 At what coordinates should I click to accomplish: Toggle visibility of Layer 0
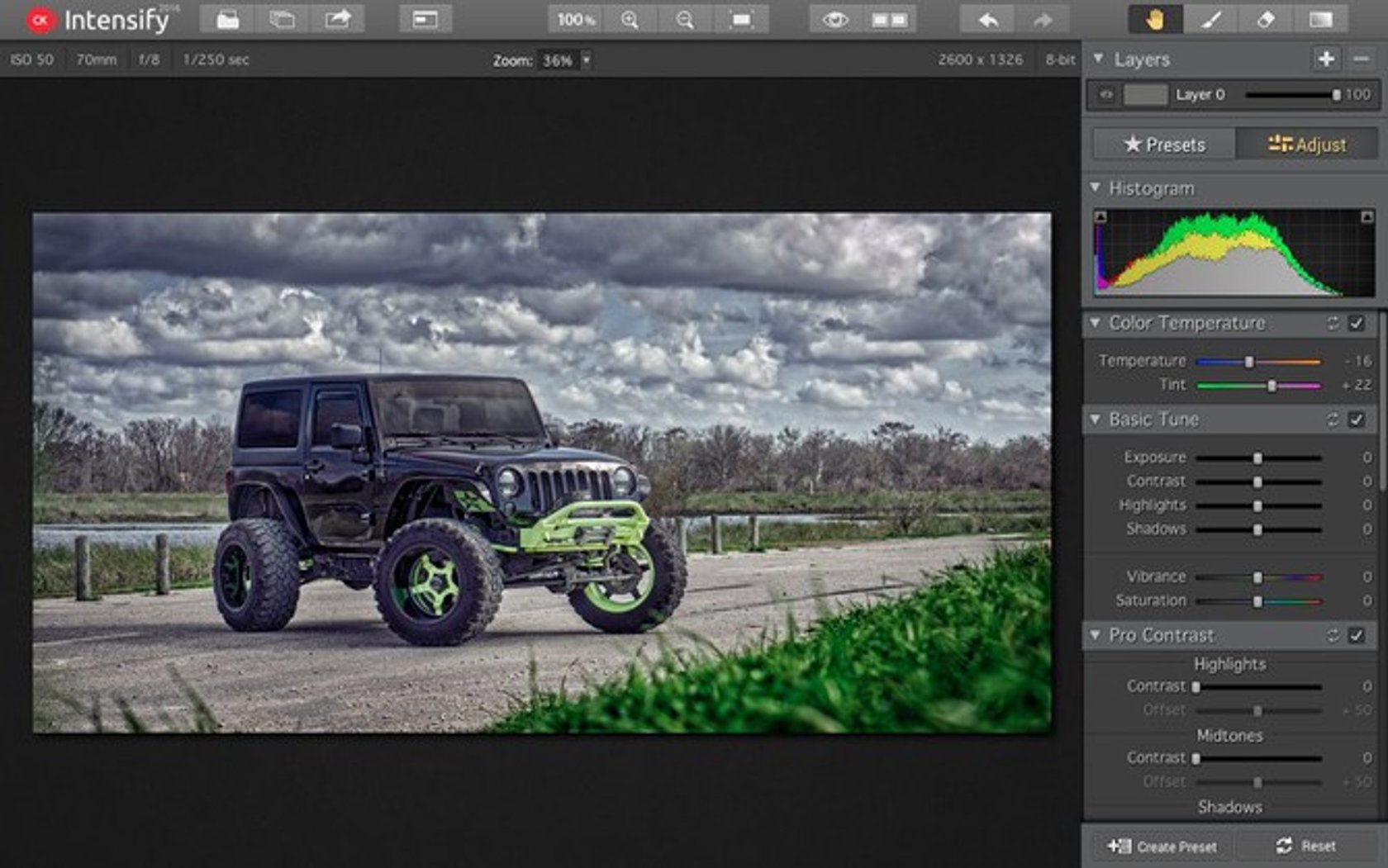click(x=1105, y=94)
